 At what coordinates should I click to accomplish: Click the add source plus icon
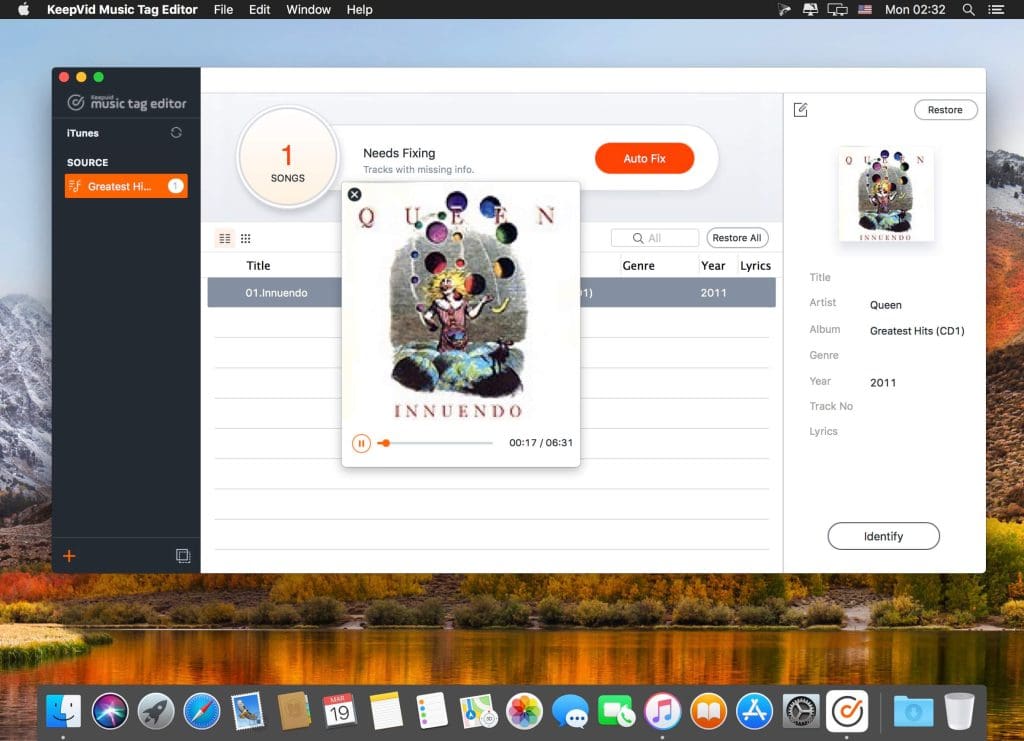[x=68, y=556]
